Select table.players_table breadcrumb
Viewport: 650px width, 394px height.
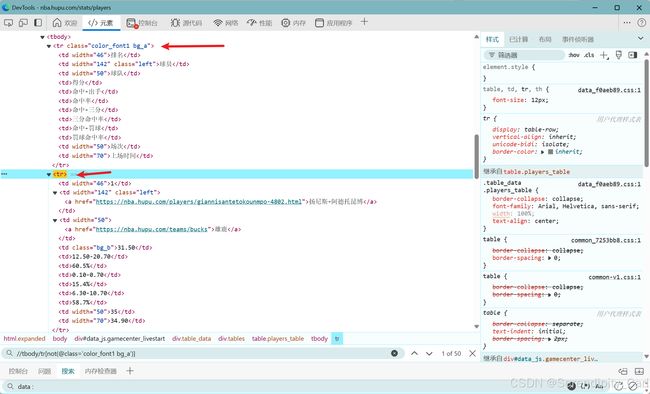(278, 339)
